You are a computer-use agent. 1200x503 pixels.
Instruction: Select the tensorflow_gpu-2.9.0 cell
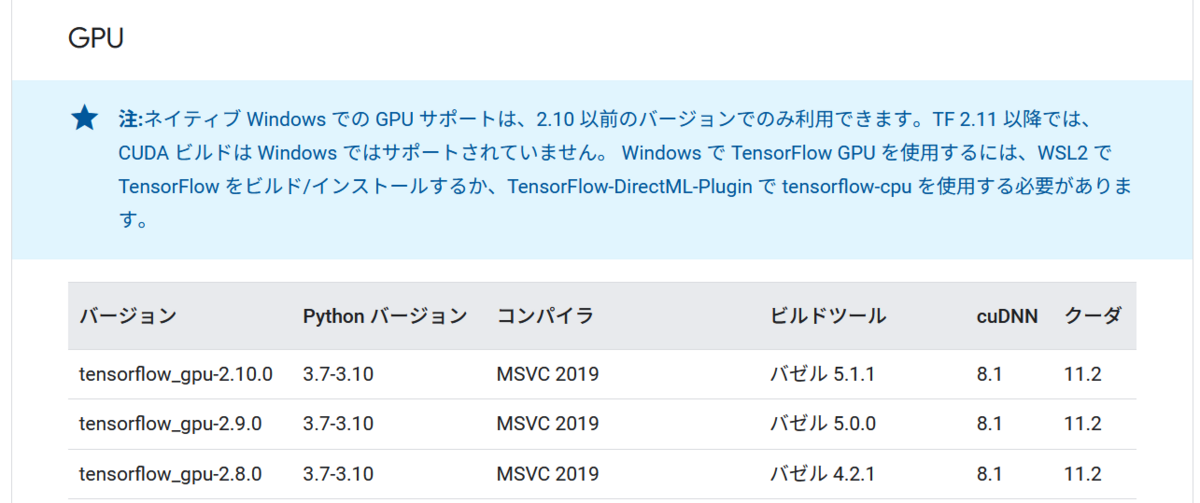click(x=171, y=424)
